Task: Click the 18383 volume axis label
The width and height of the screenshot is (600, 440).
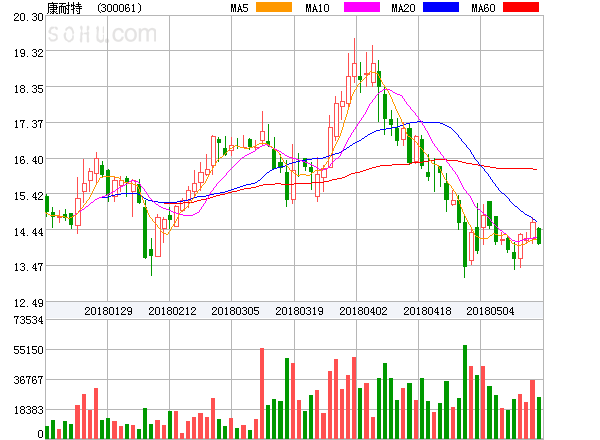Action: [x=29, y=410]
